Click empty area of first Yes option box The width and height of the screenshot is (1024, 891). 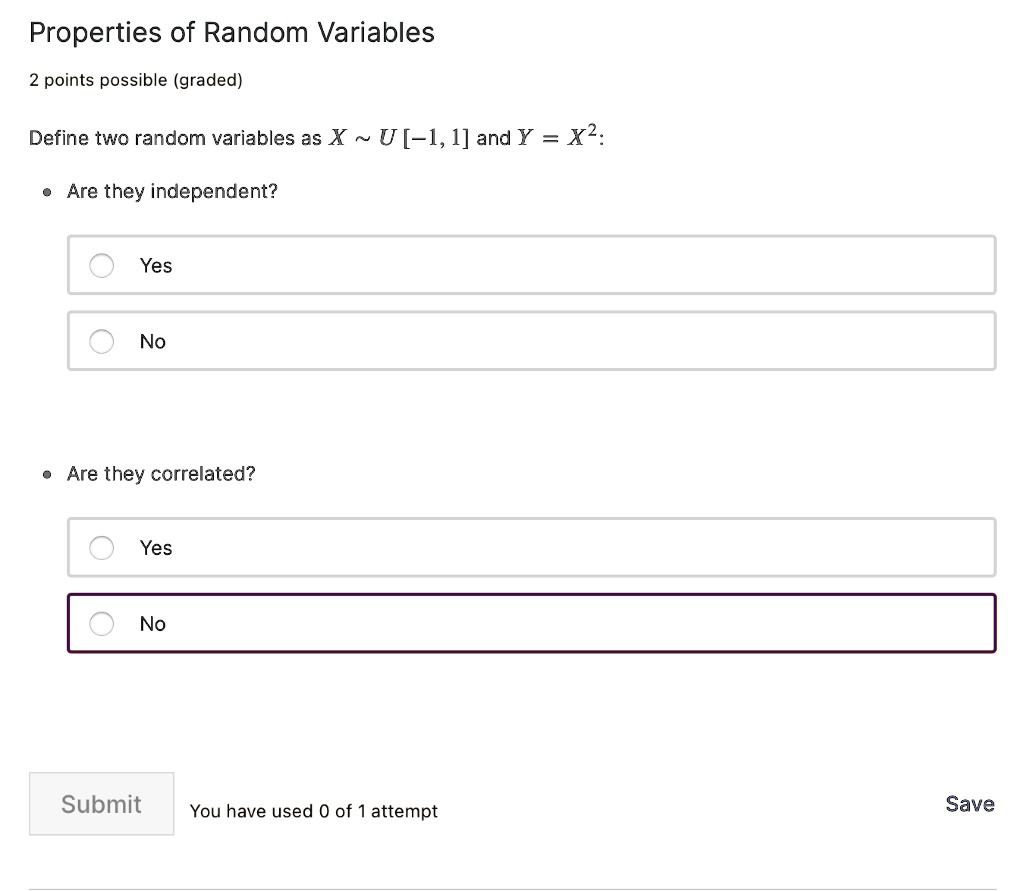point(600,265)
